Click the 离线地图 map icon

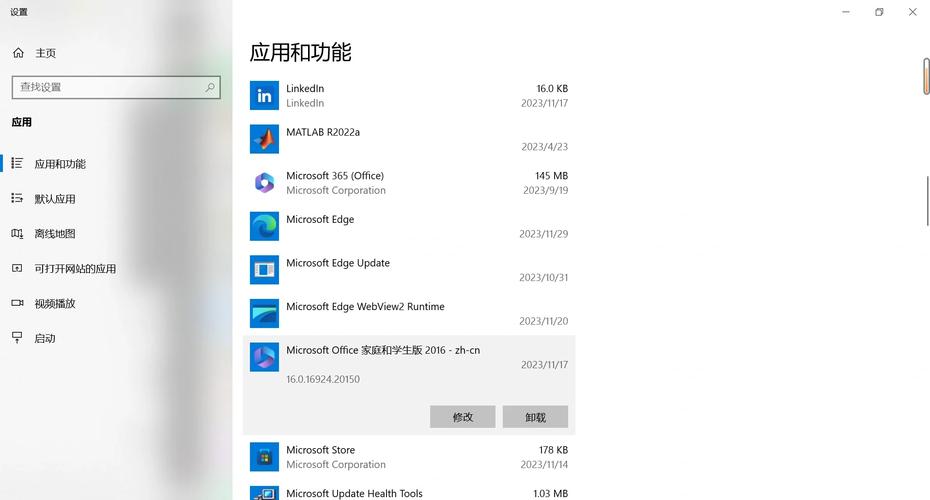click(x=17, y=233)
